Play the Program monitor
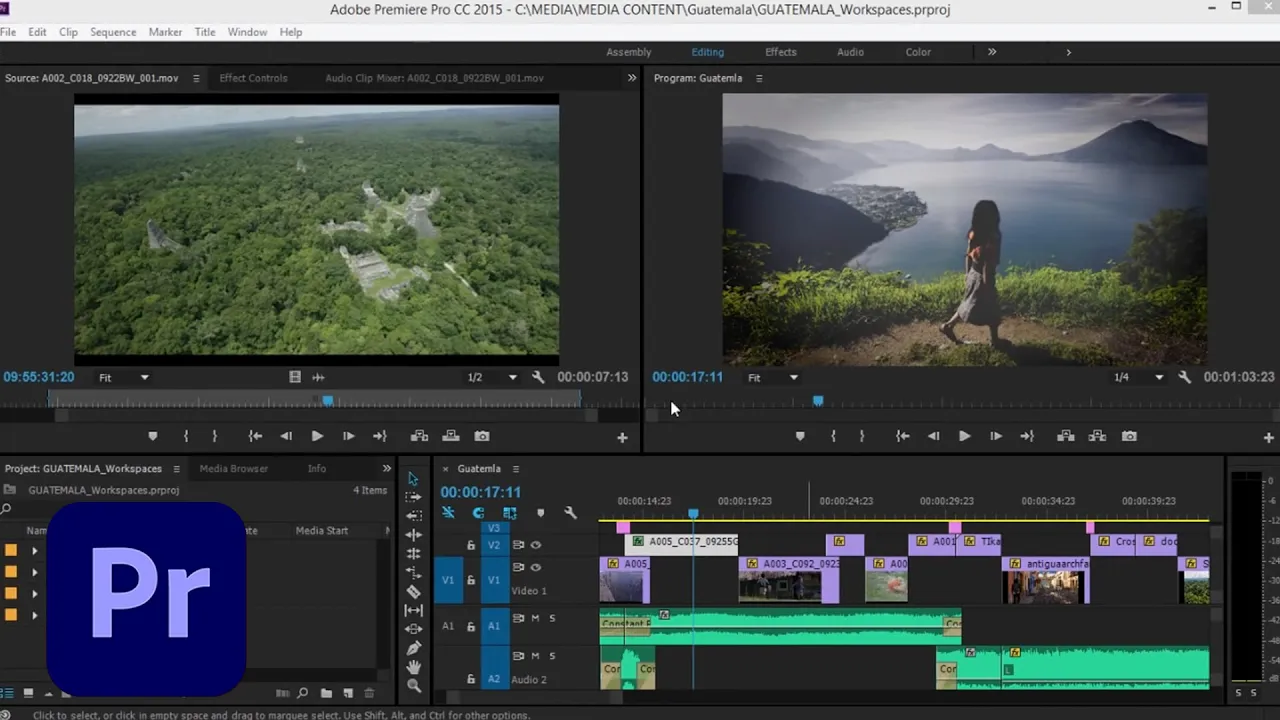1280x720 pixels. [x=964, y=436]
